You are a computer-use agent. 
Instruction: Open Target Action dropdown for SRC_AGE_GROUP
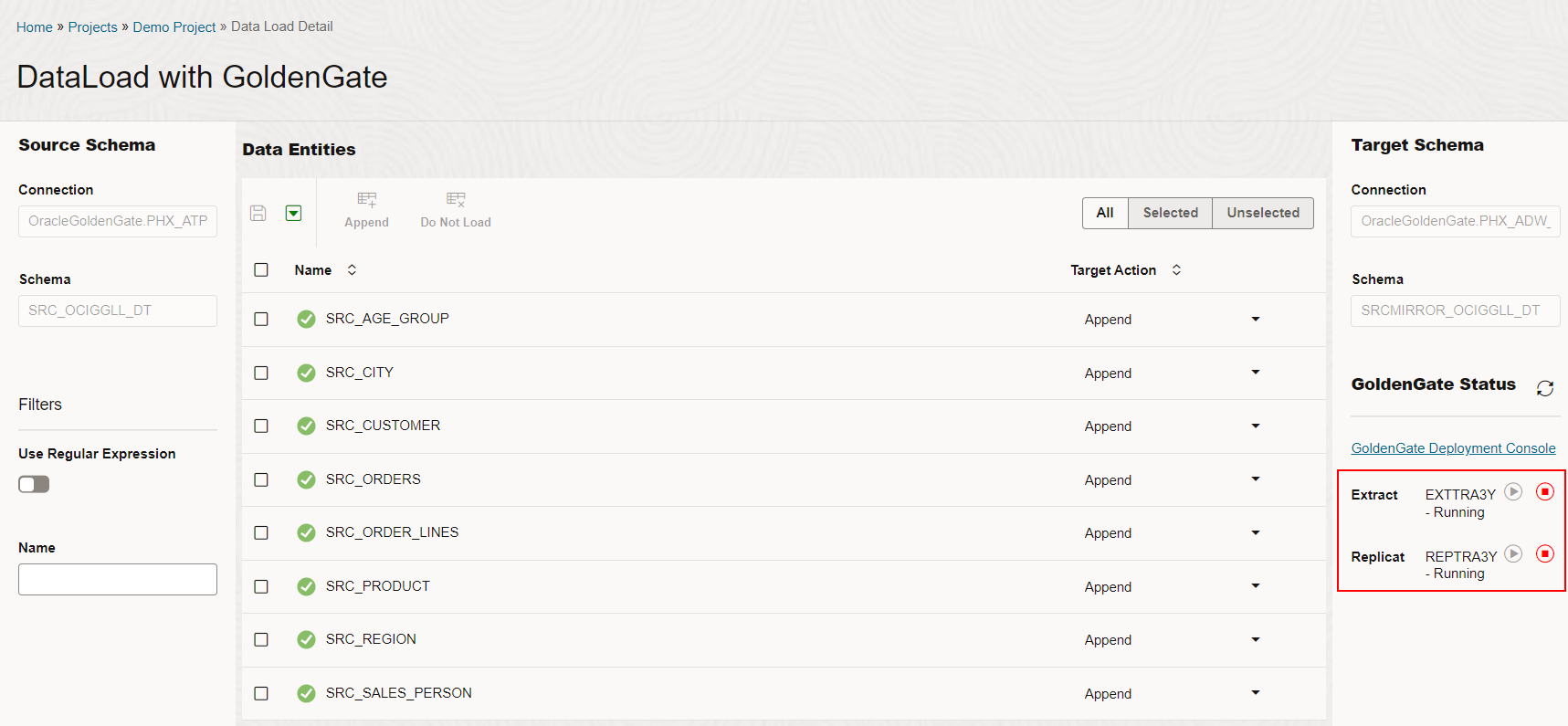(x=1256, y=320)
